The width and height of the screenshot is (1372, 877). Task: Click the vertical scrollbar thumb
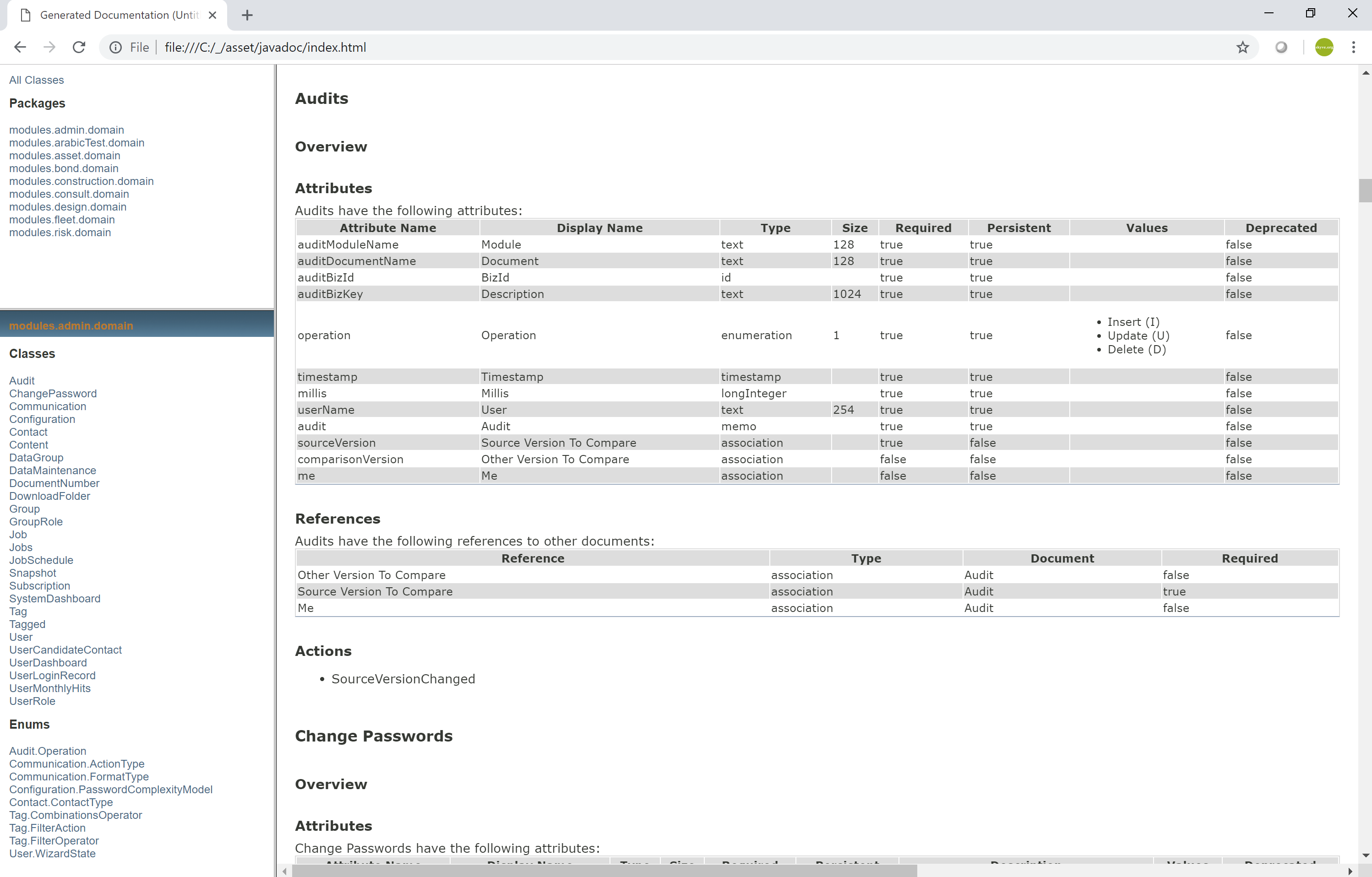pyautogui.click(x=1365, y=191)
